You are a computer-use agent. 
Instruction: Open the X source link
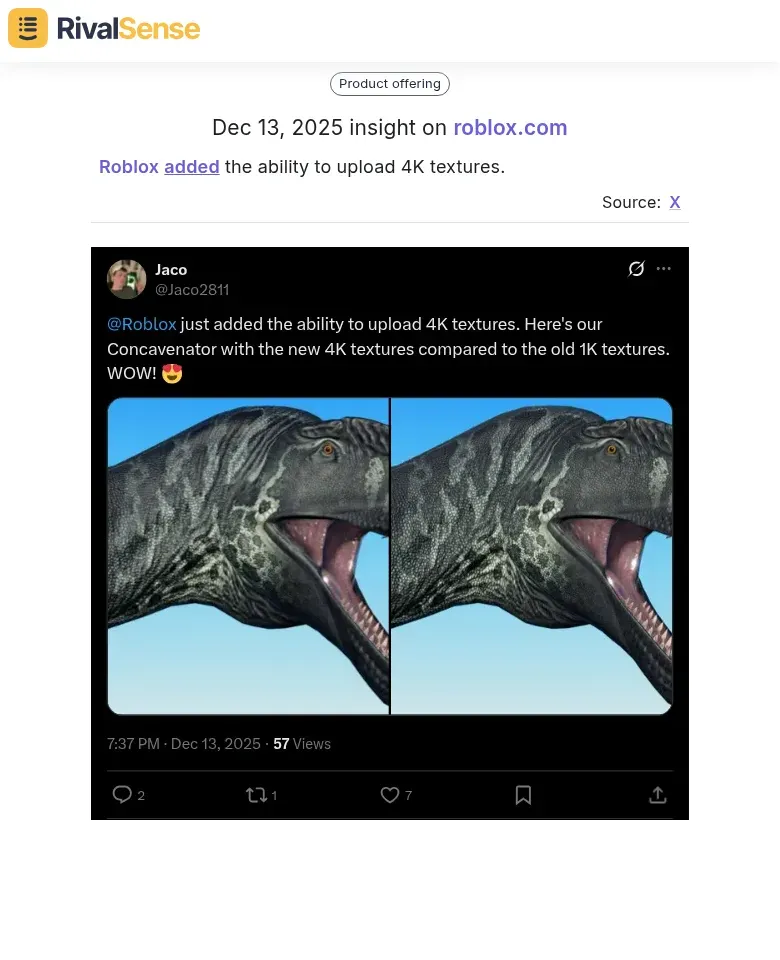(x=675, y=202)
